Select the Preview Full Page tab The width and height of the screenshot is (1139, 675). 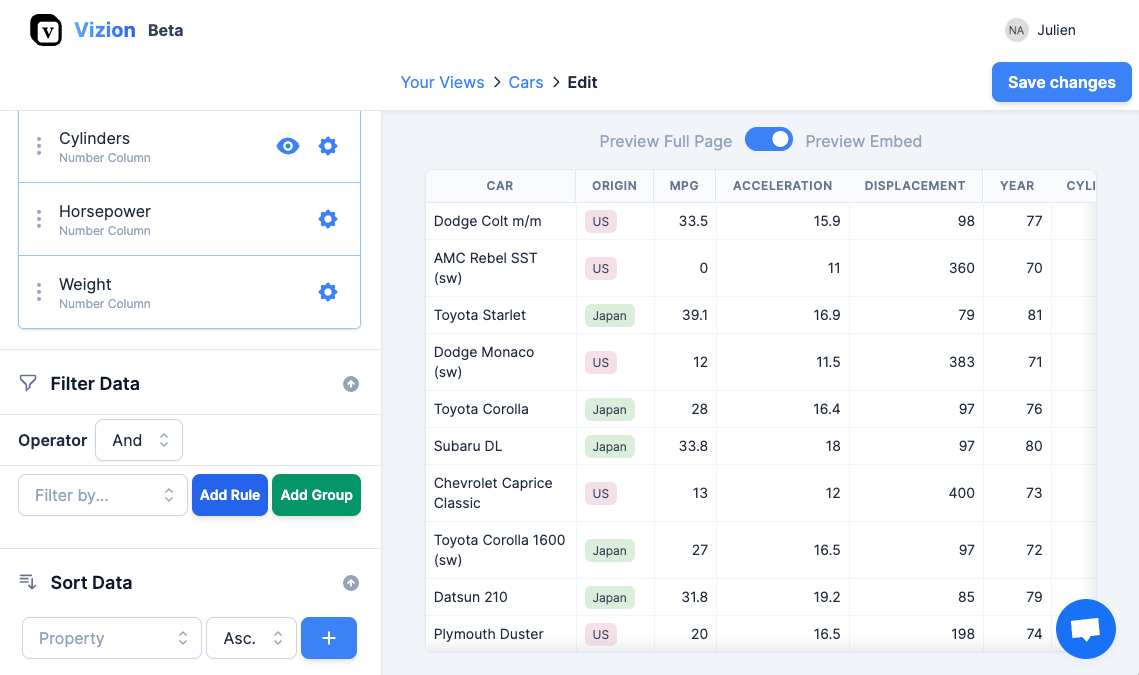coord(665,141)
